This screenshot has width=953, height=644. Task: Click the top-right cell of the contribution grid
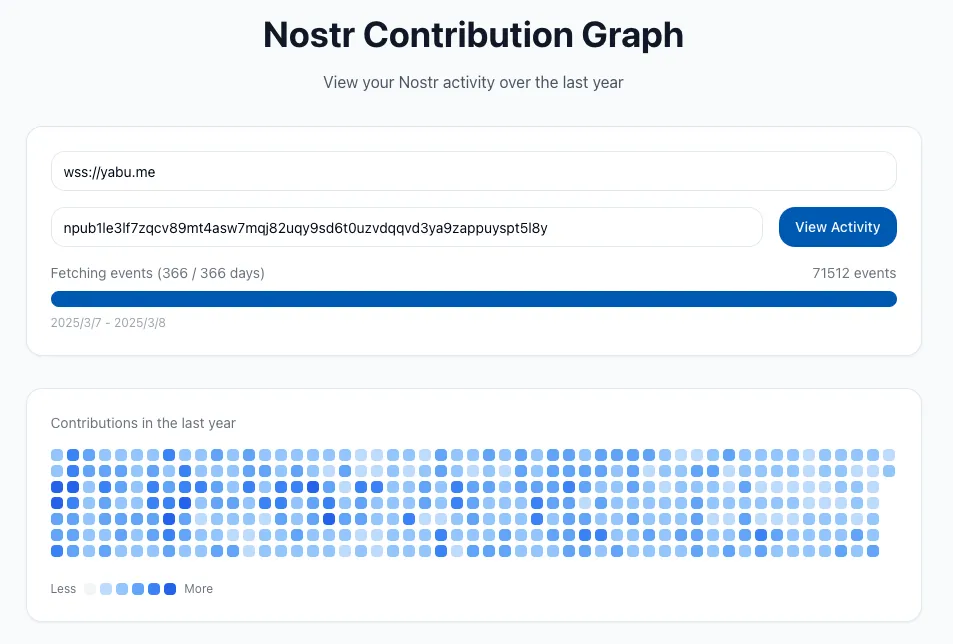click(889, 455)
